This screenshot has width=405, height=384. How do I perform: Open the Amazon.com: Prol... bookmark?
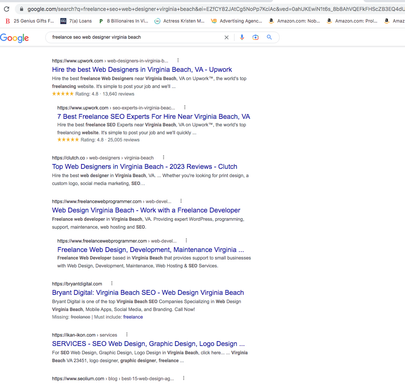click(x=352, y=21)
